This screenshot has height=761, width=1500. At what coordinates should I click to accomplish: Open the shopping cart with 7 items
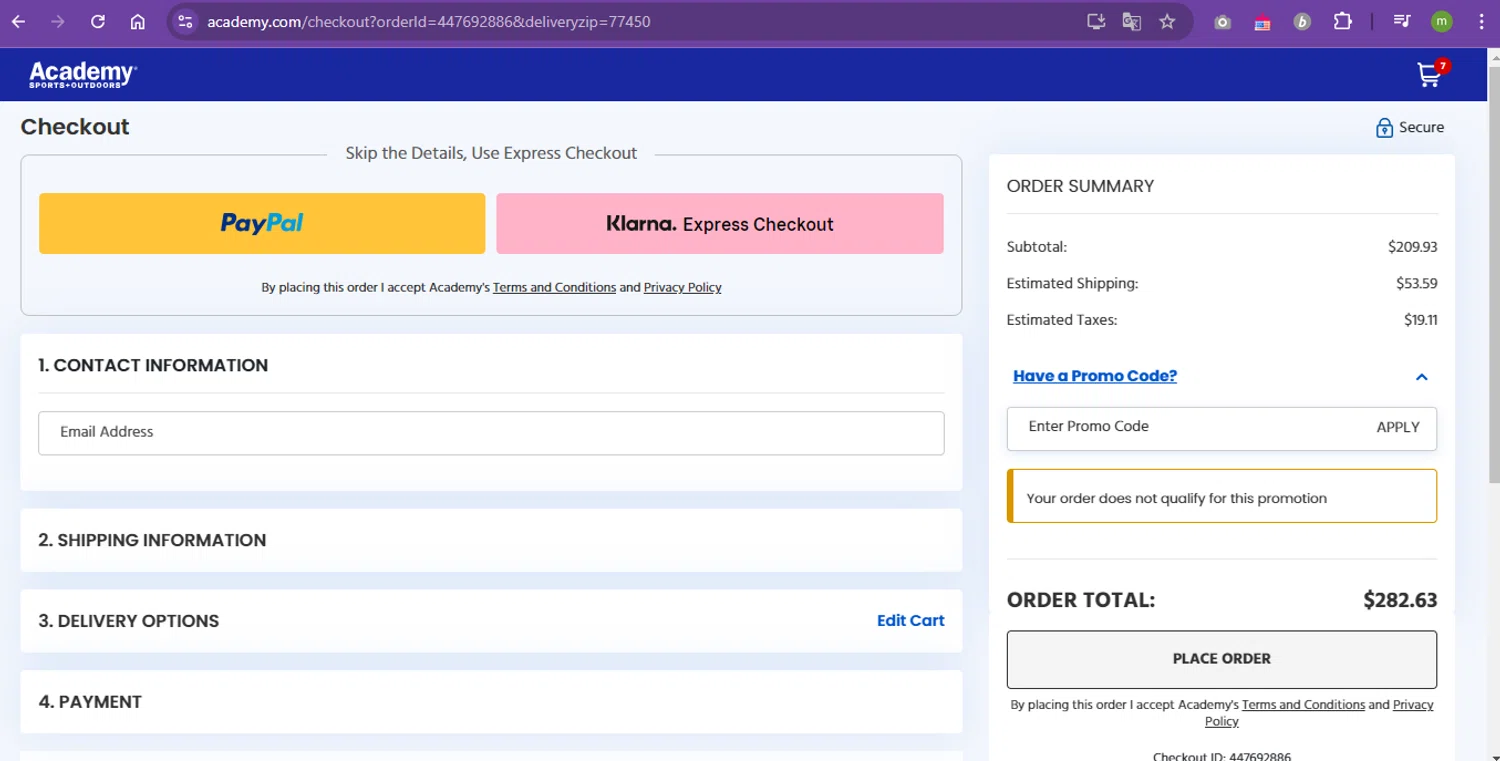[x=1432, y=73]
